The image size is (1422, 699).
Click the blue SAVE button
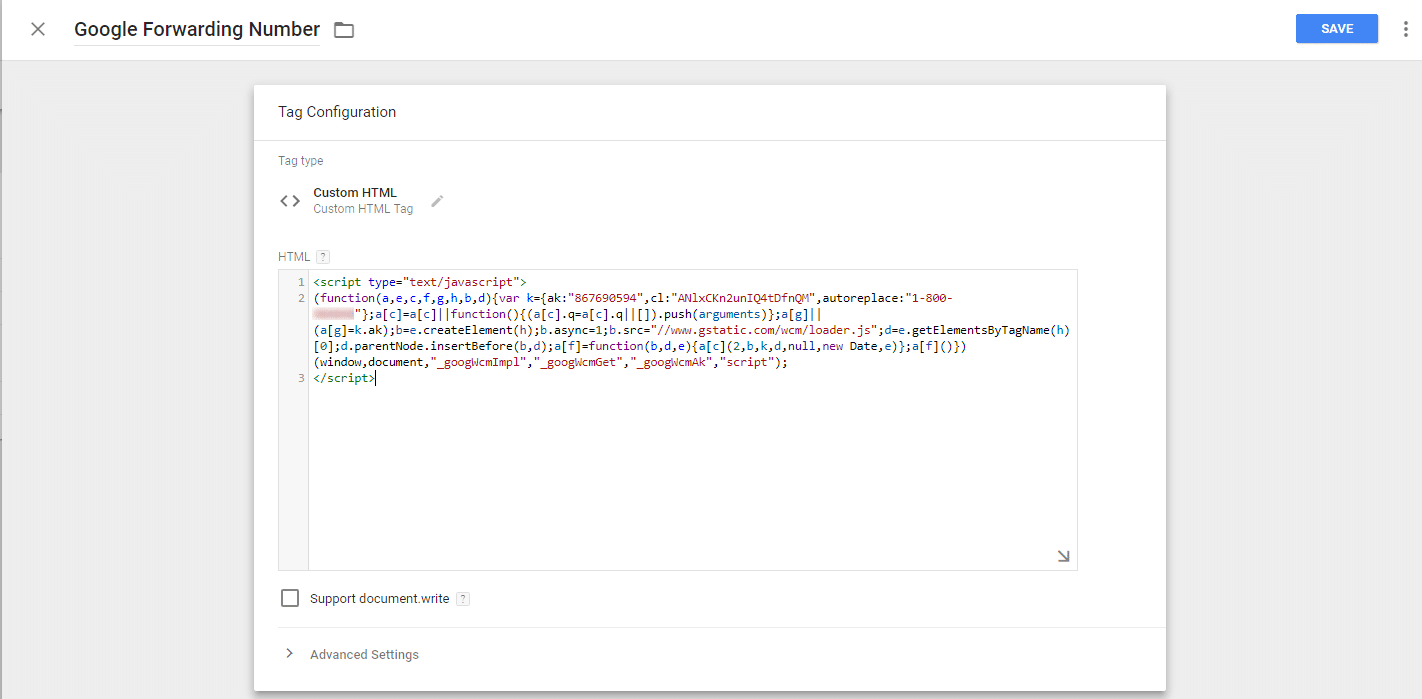[1337, 29]
